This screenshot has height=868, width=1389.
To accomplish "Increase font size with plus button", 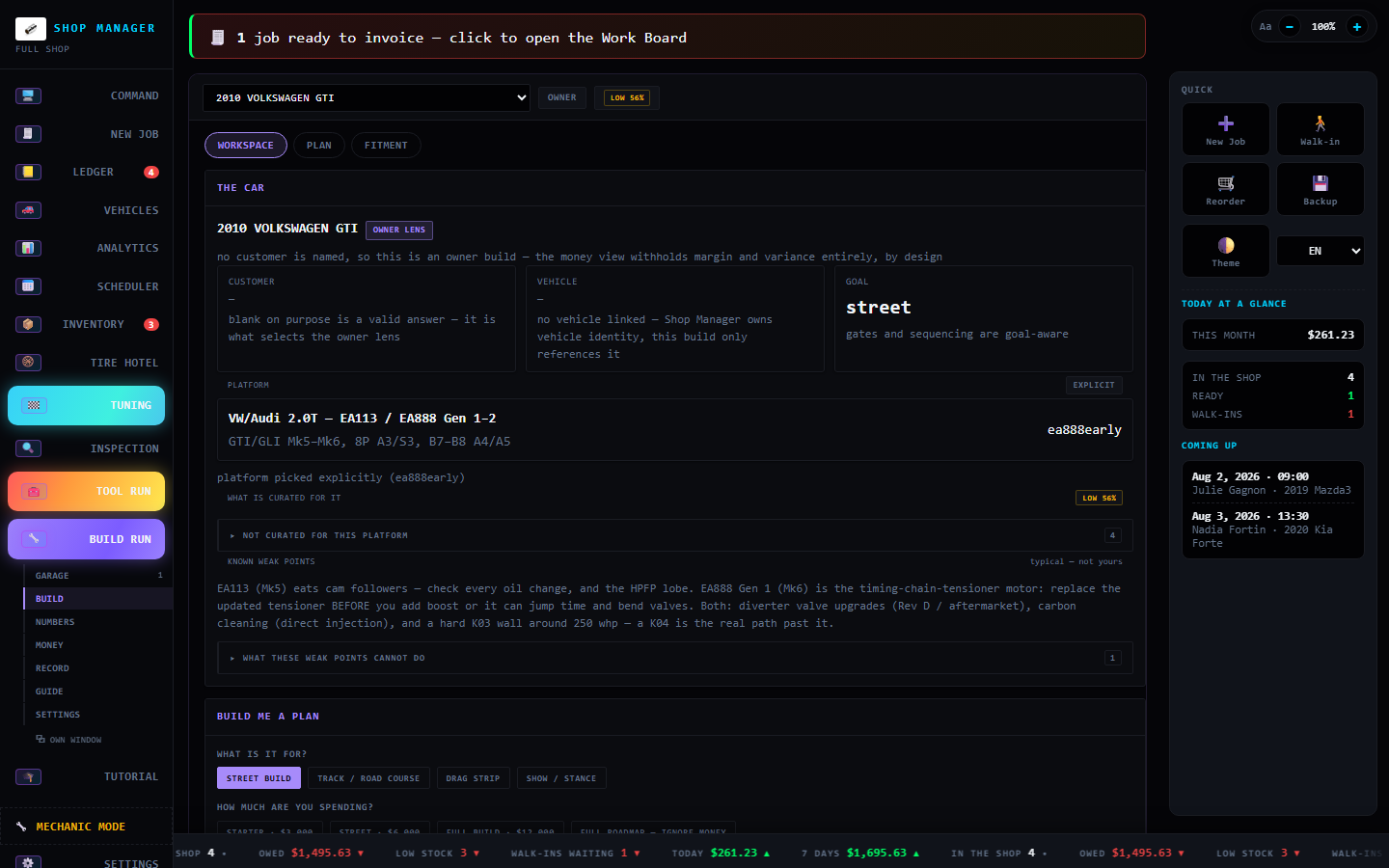I will [x=1357, y=27].
